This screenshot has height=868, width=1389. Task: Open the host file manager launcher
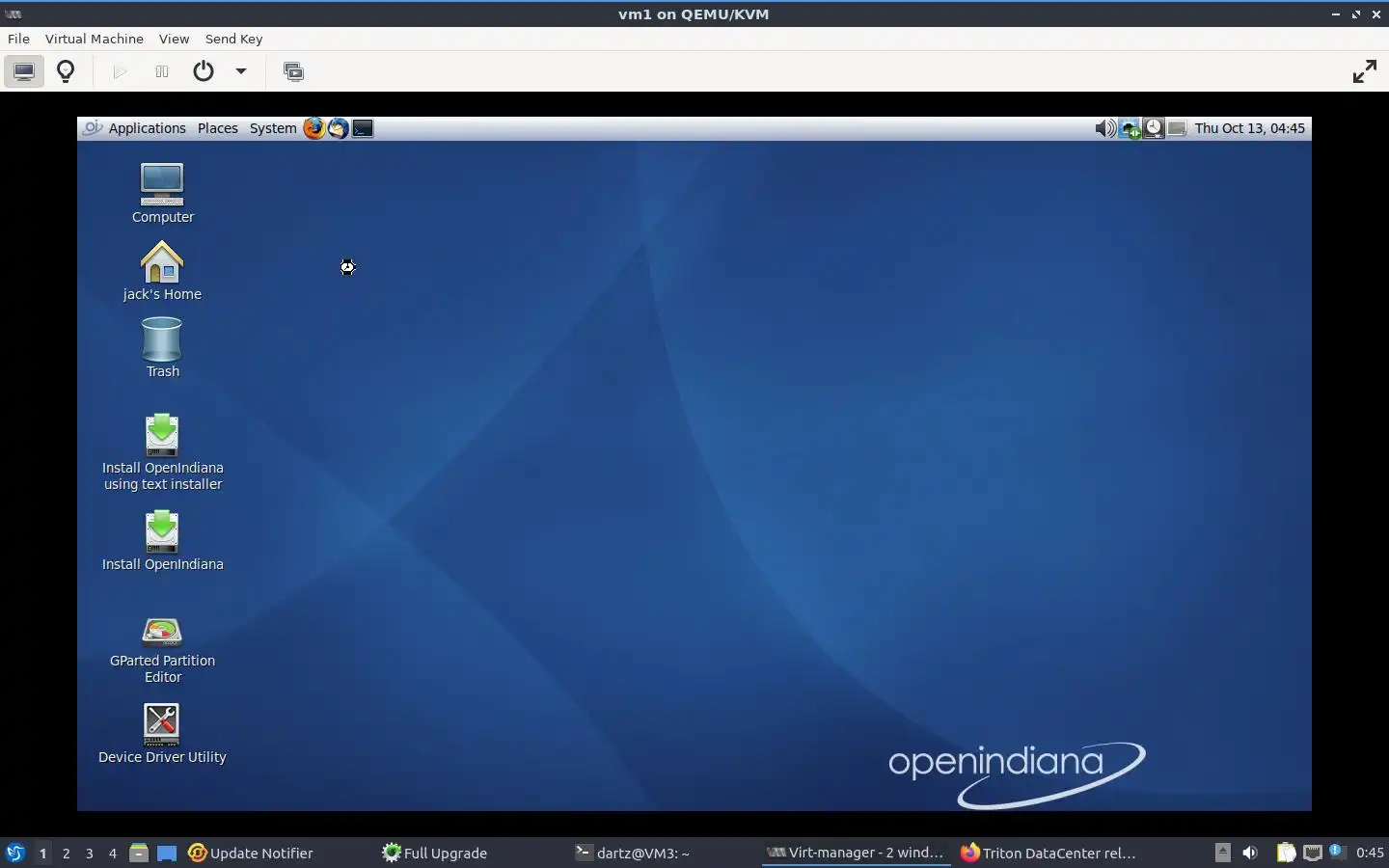pos(139,853)
